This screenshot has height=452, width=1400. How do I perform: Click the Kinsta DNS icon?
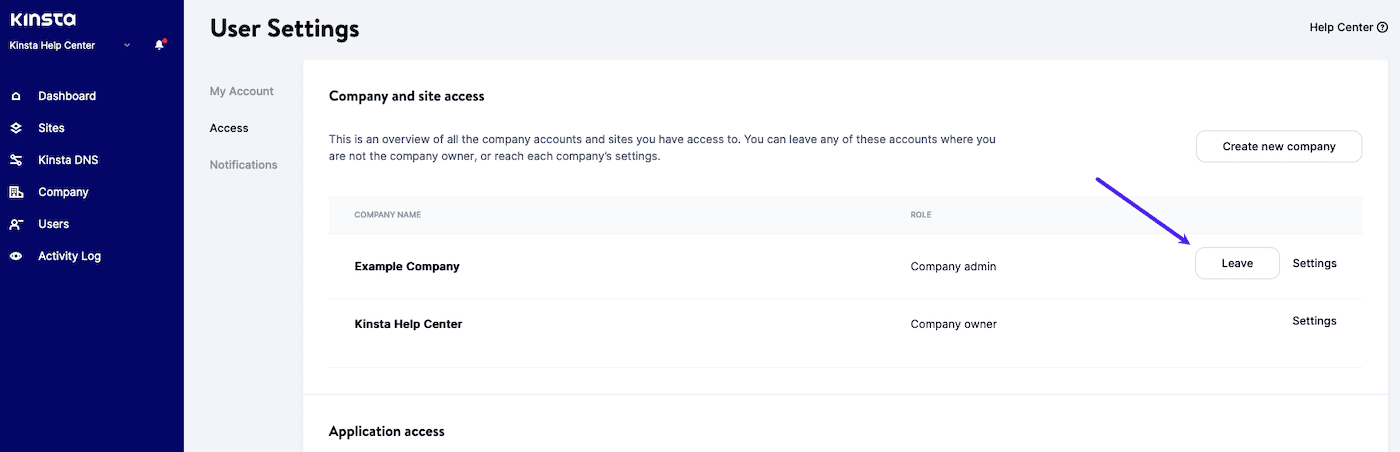[16, 160]
